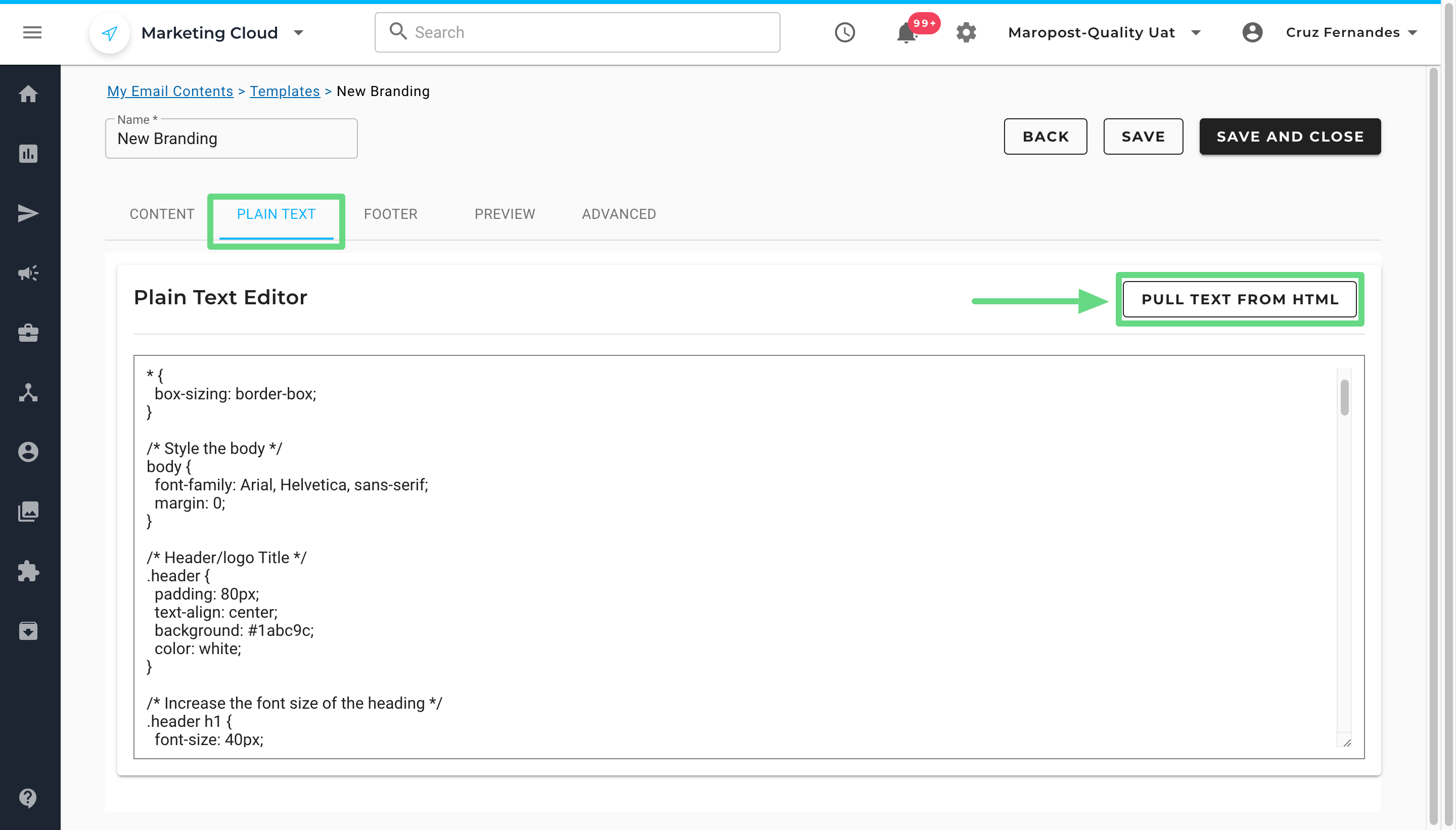
Task: Open the journeys flow icon in sidebar
Action: 28,392
